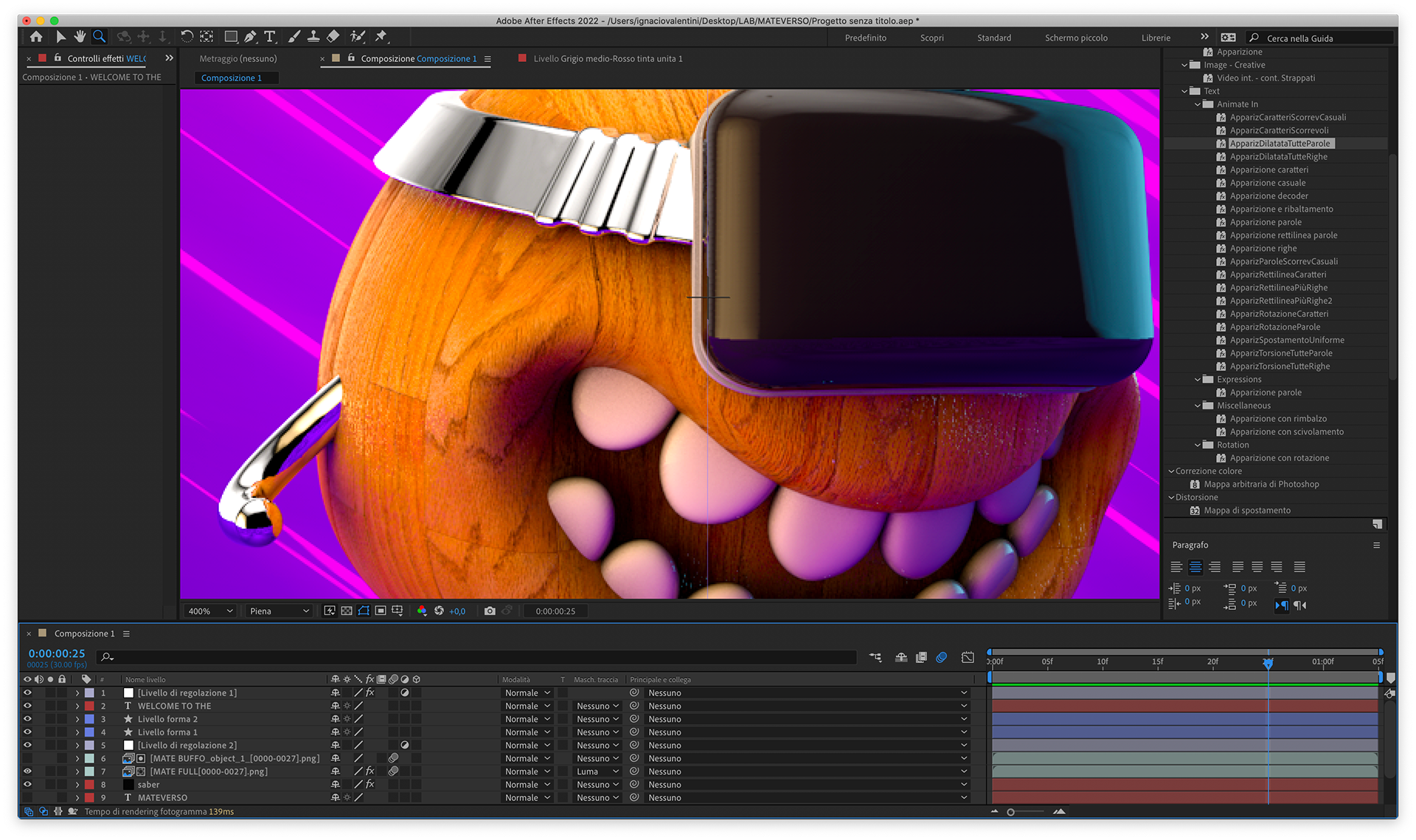The width and height of the screenshot is (1416, 840).
Task: Switch to the Standard workspace
Action: point(993,38)
